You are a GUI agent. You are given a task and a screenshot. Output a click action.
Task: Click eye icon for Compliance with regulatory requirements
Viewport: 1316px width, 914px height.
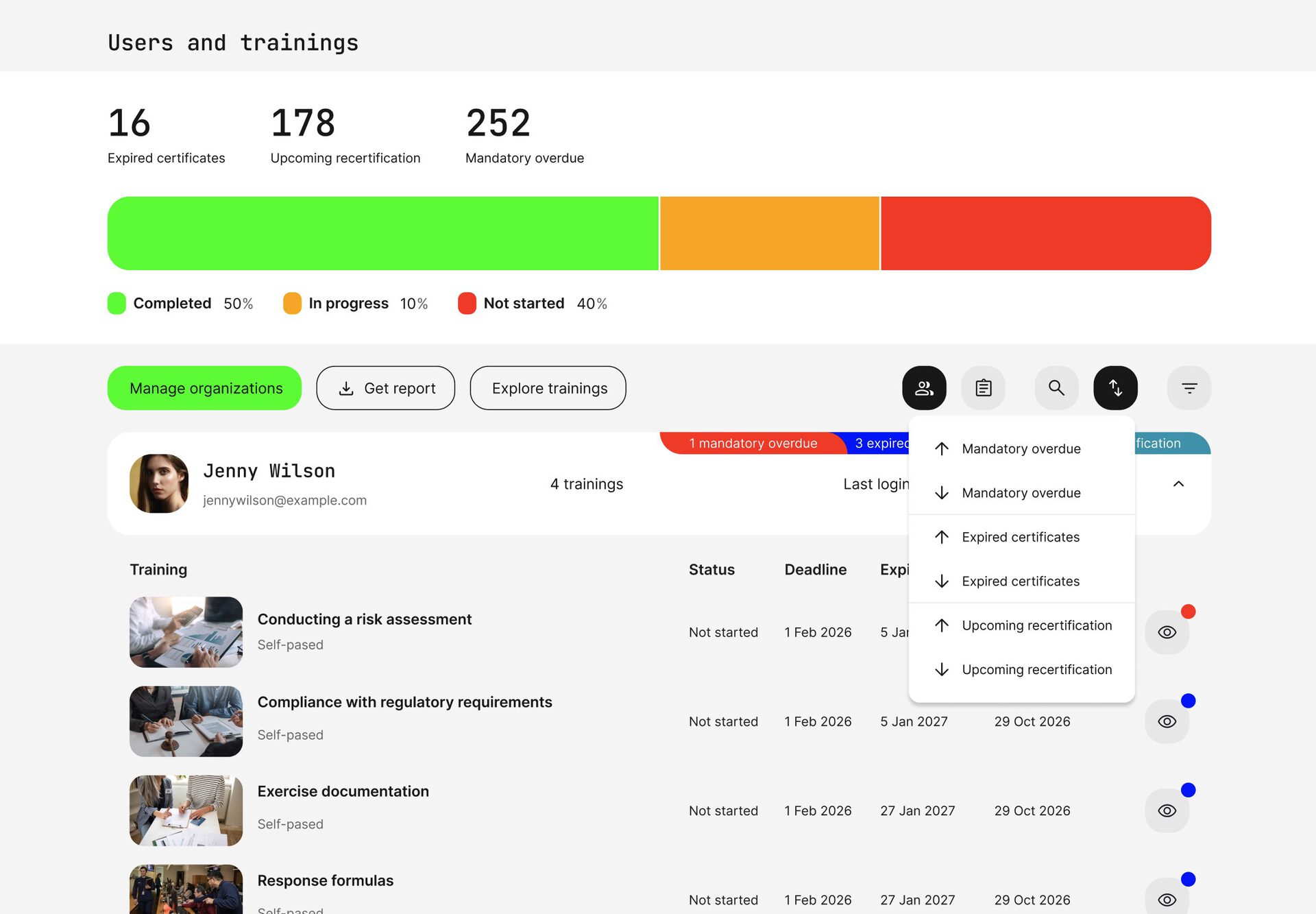pos(1167,721)
